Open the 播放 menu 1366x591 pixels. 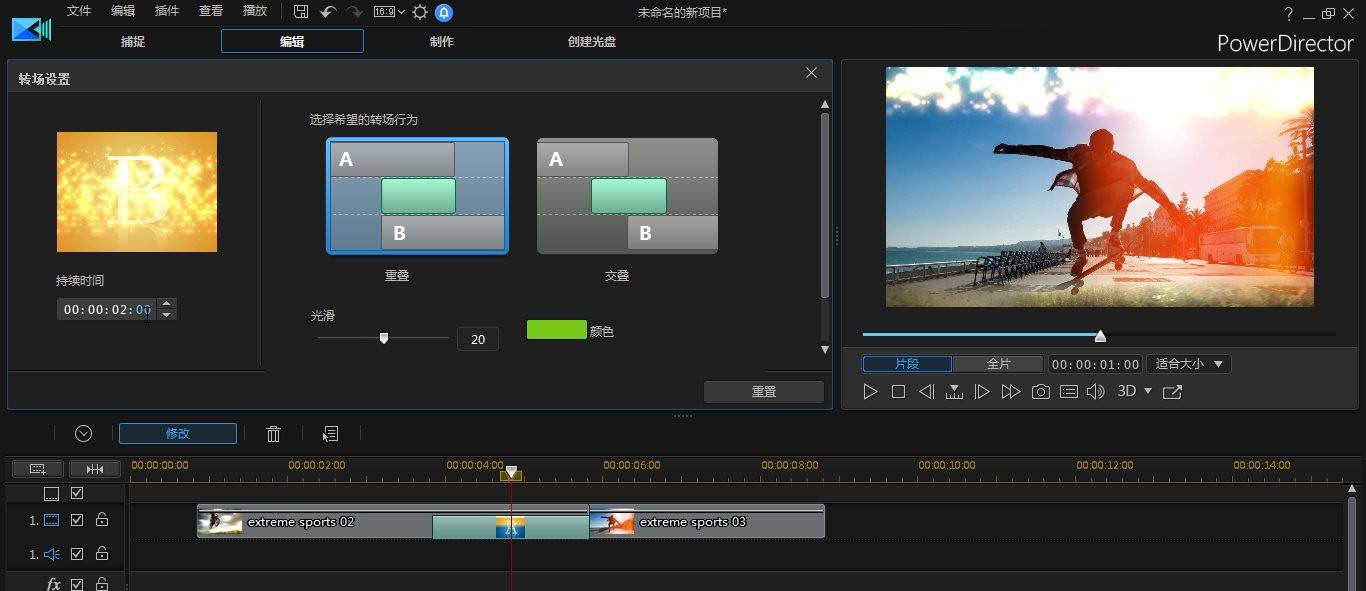(x=255, y=11)
